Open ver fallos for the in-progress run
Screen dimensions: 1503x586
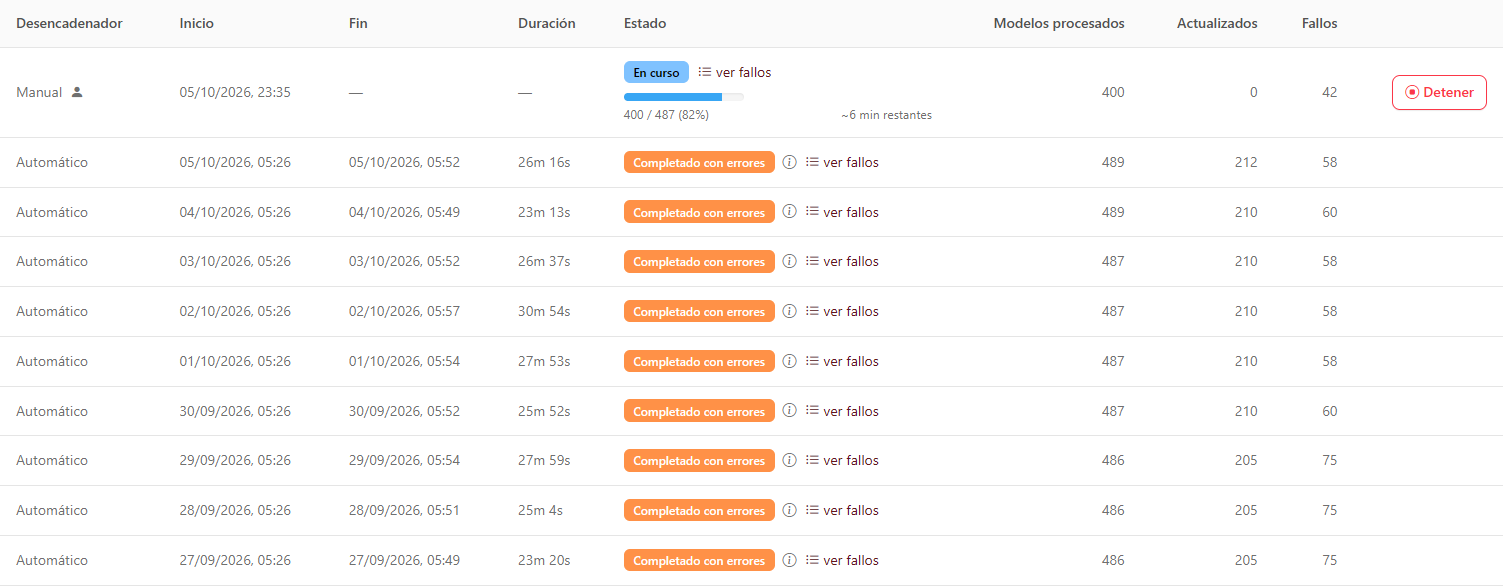734,72
